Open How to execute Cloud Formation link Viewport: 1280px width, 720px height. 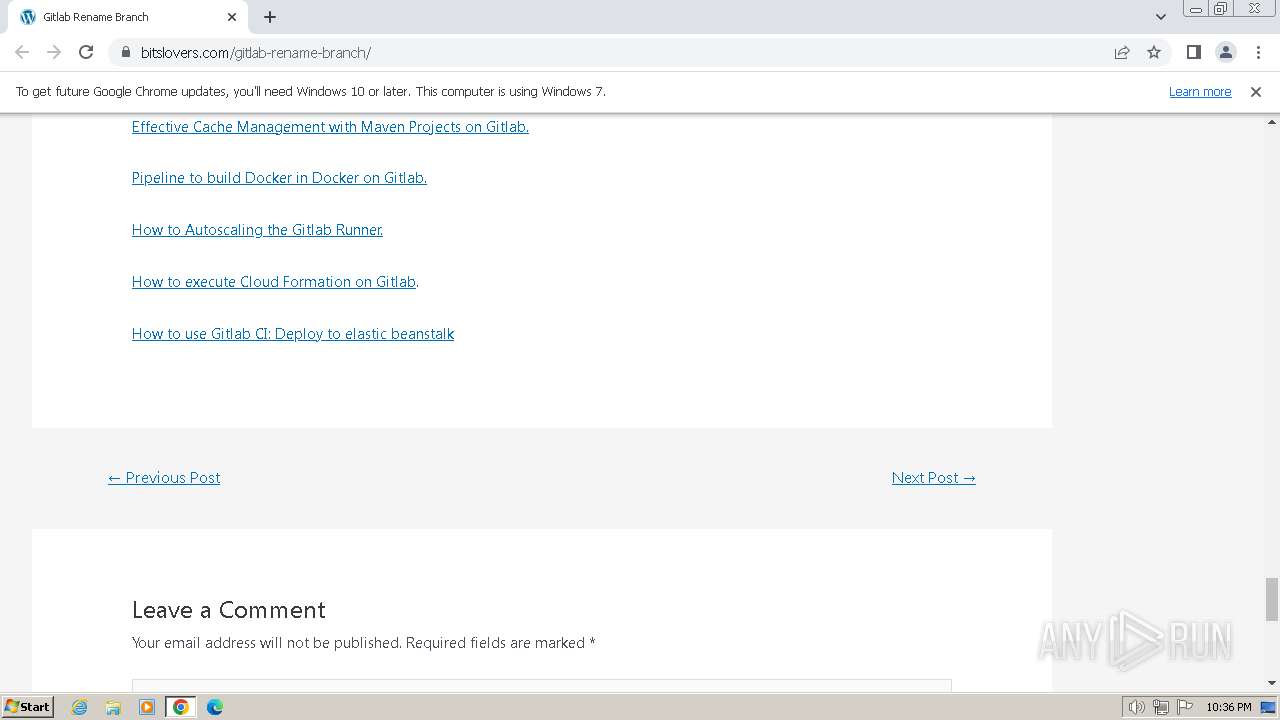pyautogui.click(x=274, y=282)
